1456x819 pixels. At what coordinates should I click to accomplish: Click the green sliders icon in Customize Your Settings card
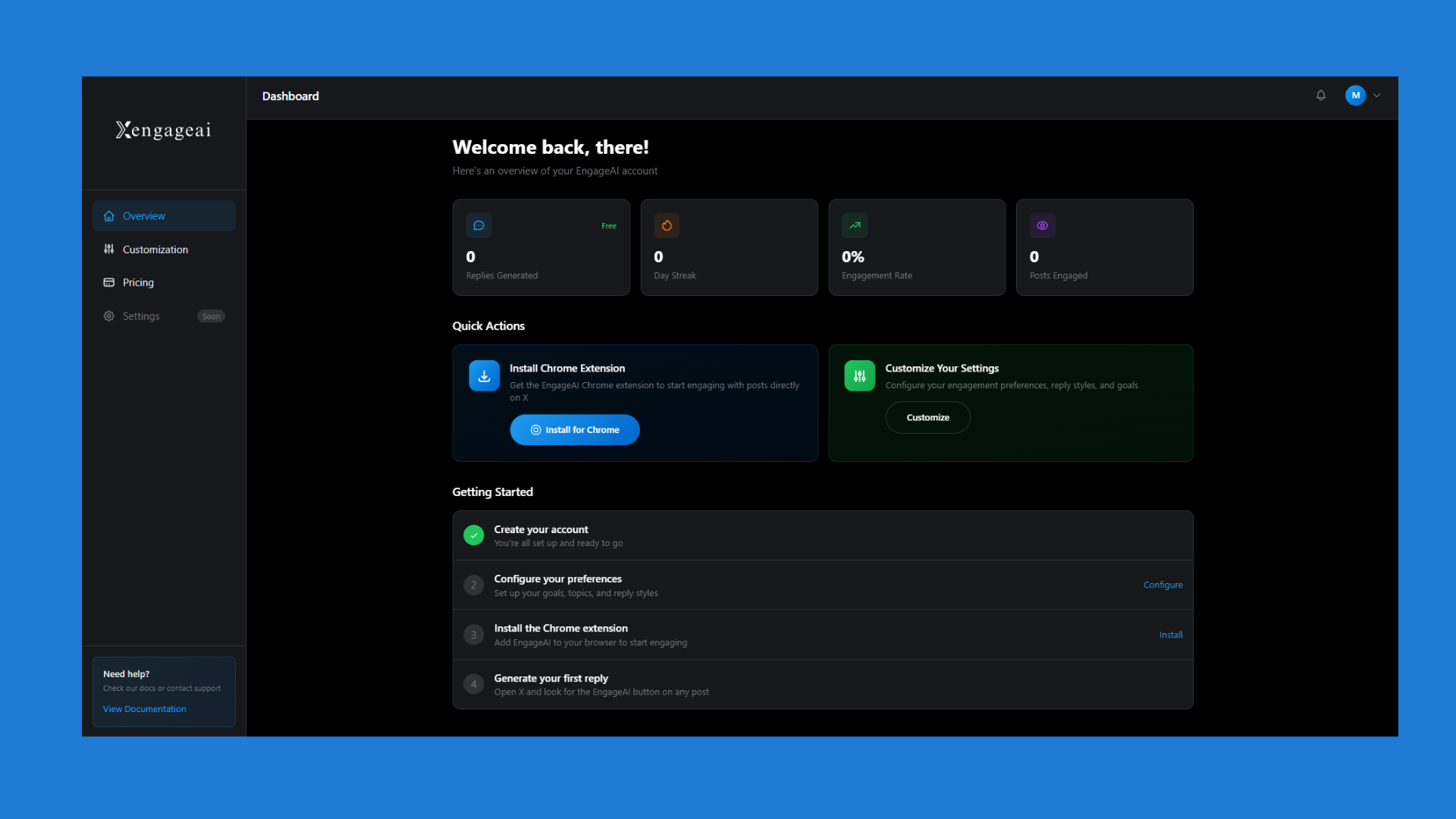[859, 375]
